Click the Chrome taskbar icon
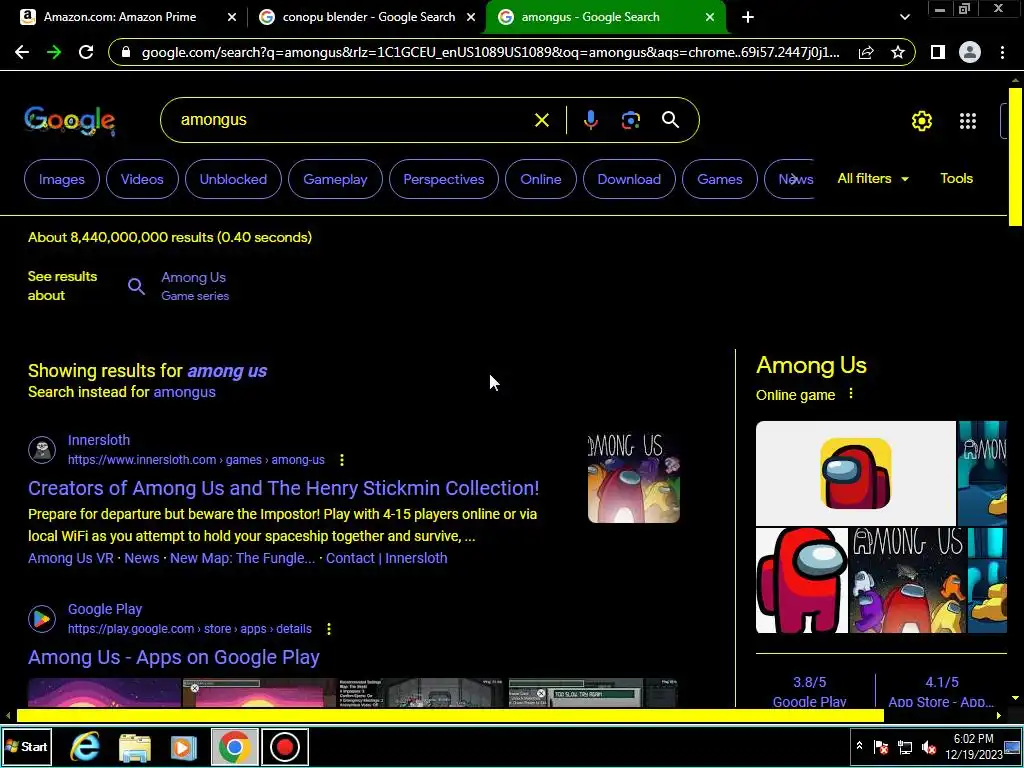The image size is (1024, 768). click(234, 747)
